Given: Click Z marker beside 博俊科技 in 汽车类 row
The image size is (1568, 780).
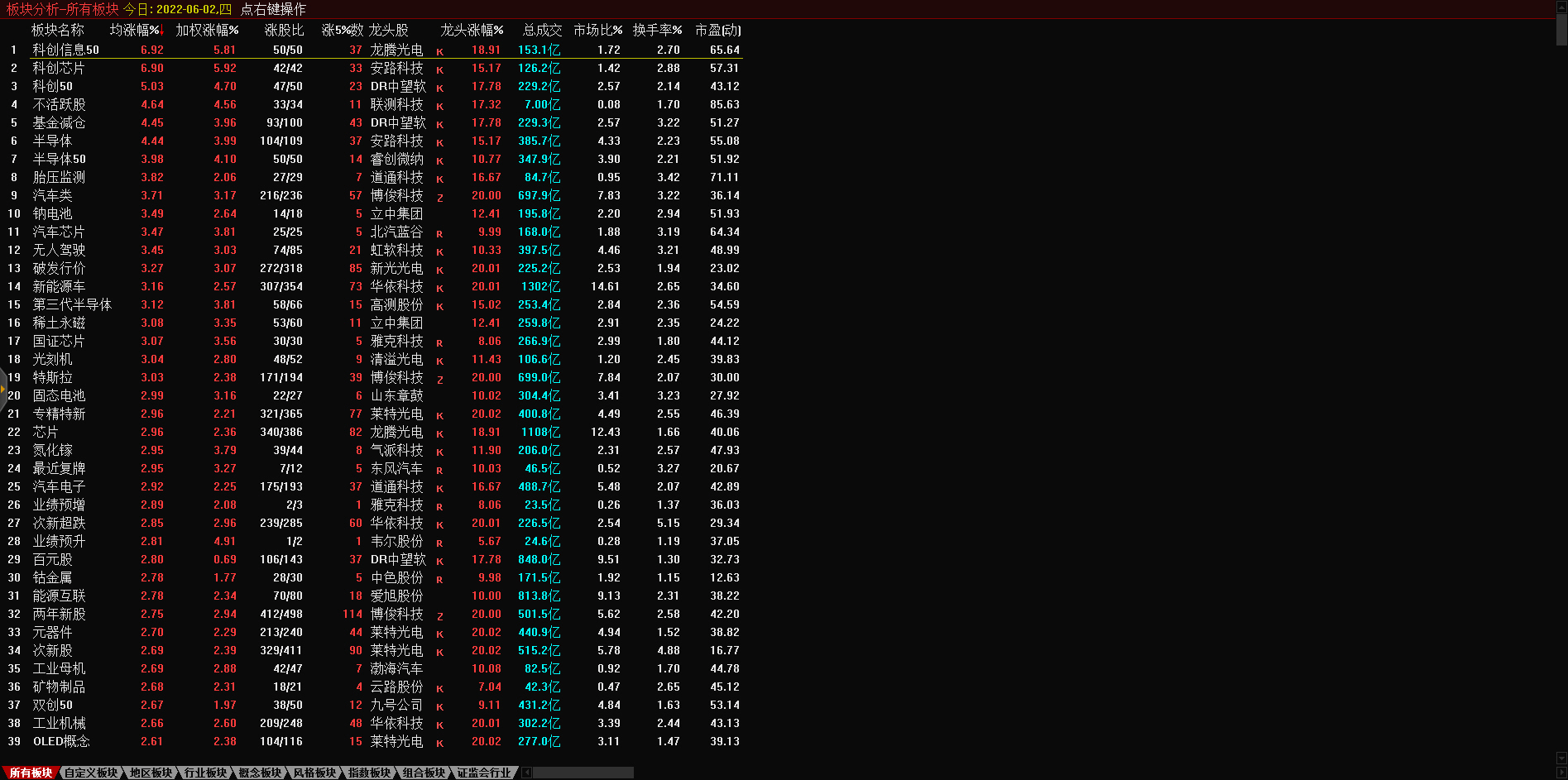Looking at the screenshot, I should point(439,197).
